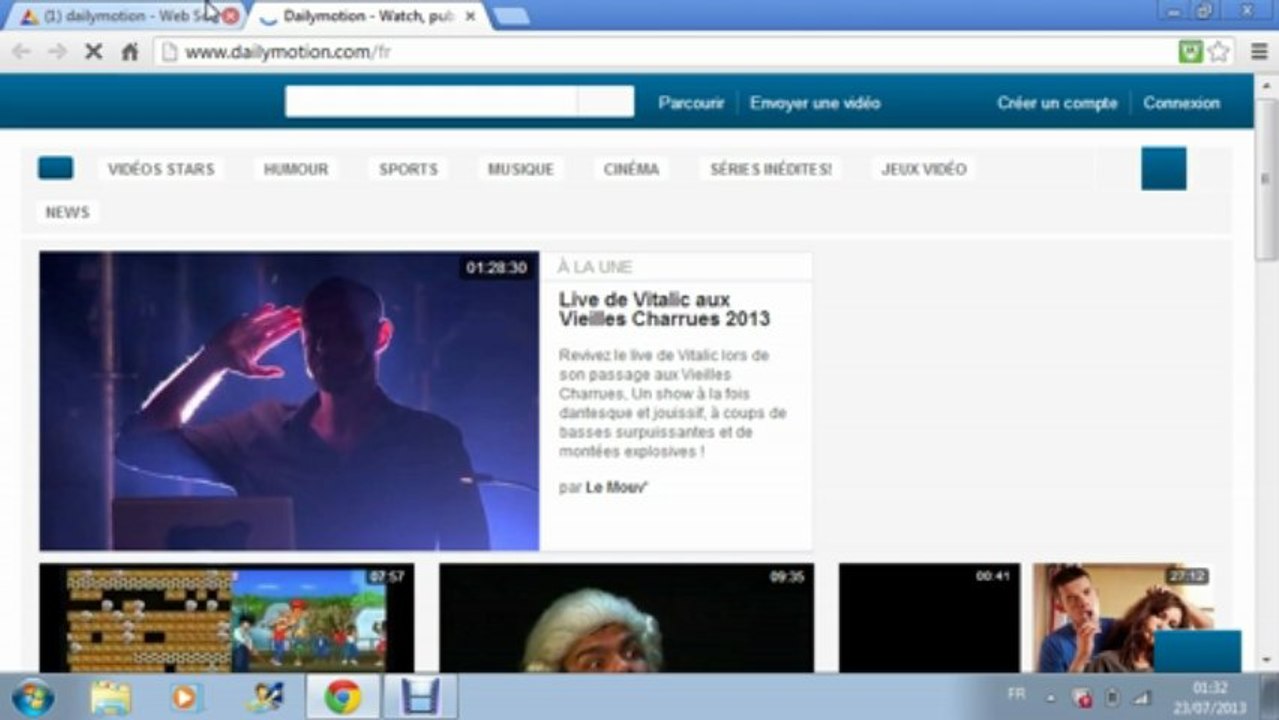
Task: Click the battery tray icon
Action: click(x=1112, y=698)
